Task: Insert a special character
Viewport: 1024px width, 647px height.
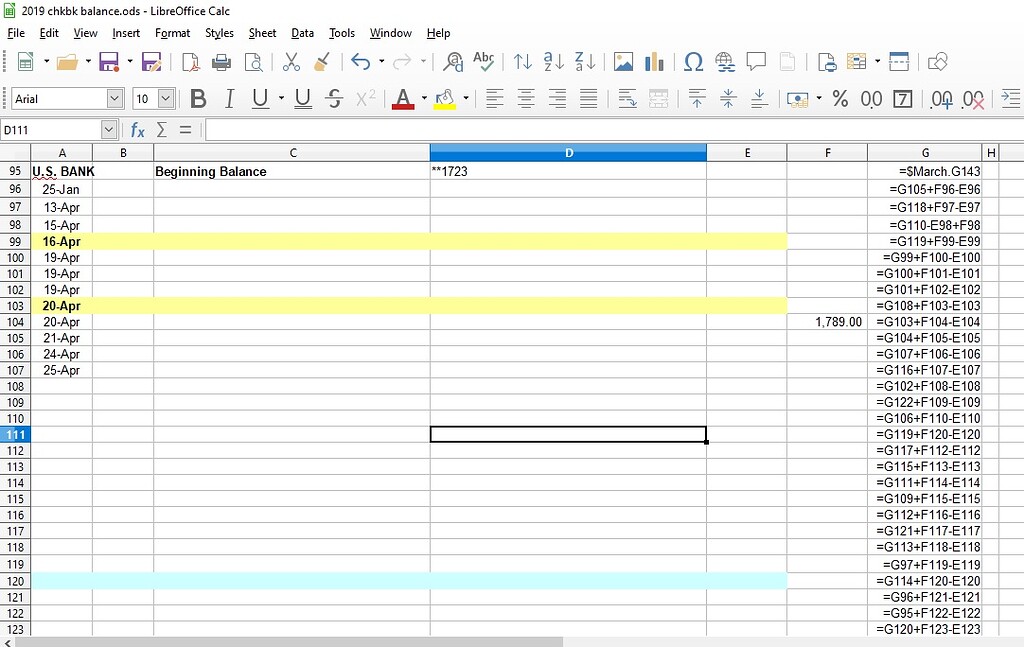Action: (693, 61)
